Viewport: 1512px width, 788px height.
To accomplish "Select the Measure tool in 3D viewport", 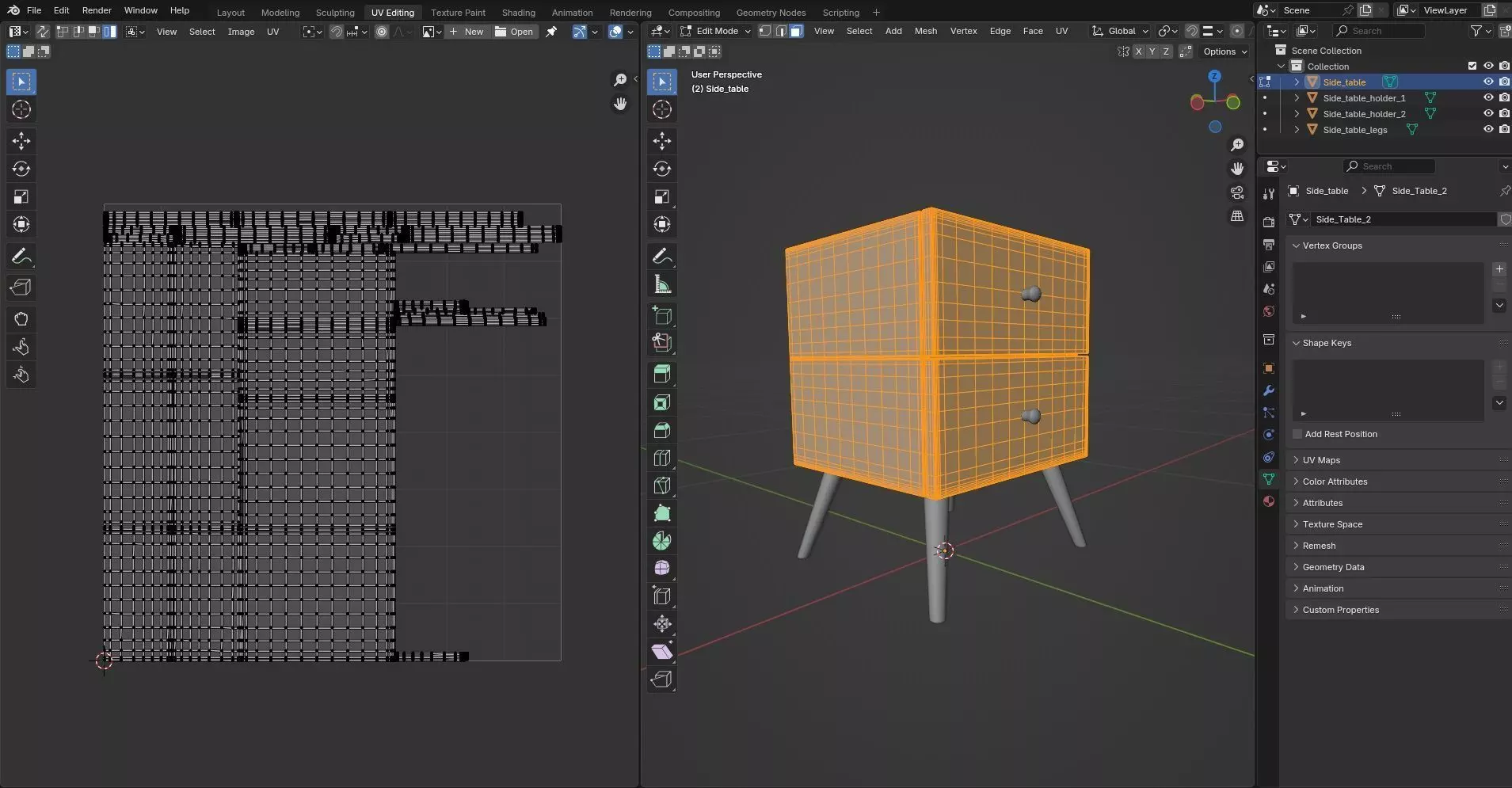I will (x=662, y=284).
